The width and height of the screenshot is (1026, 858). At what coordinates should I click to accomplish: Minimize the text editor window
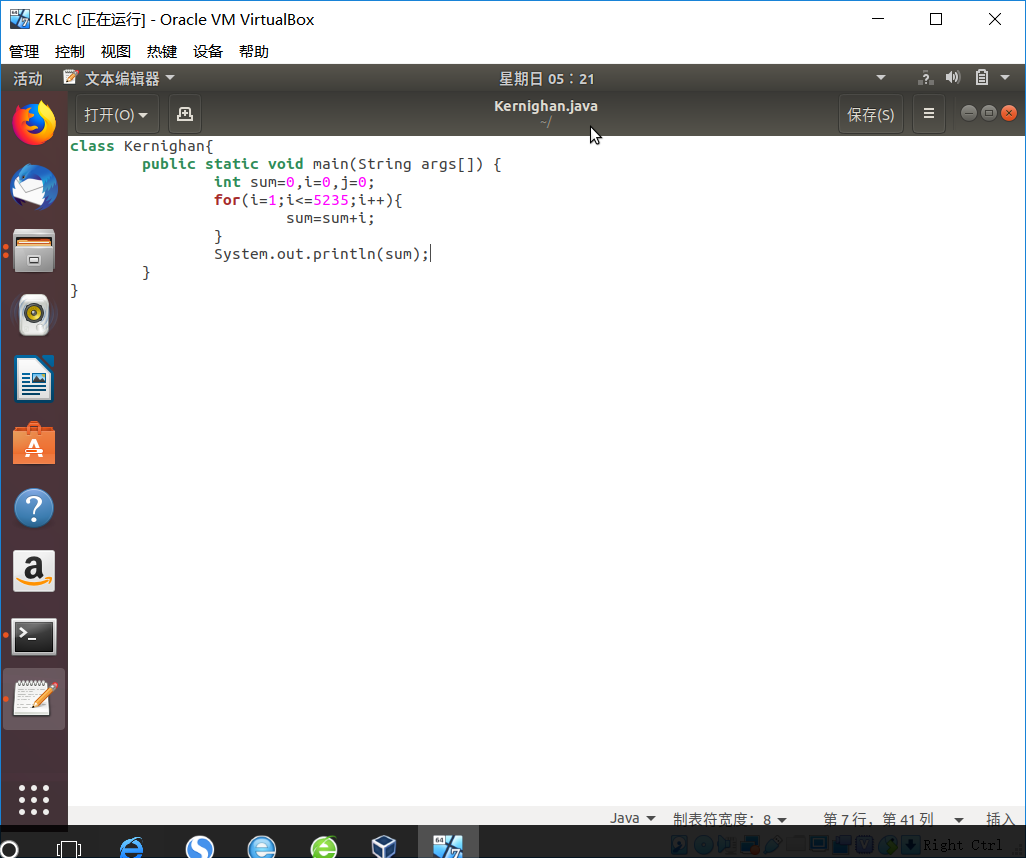(x=969, y=113)
